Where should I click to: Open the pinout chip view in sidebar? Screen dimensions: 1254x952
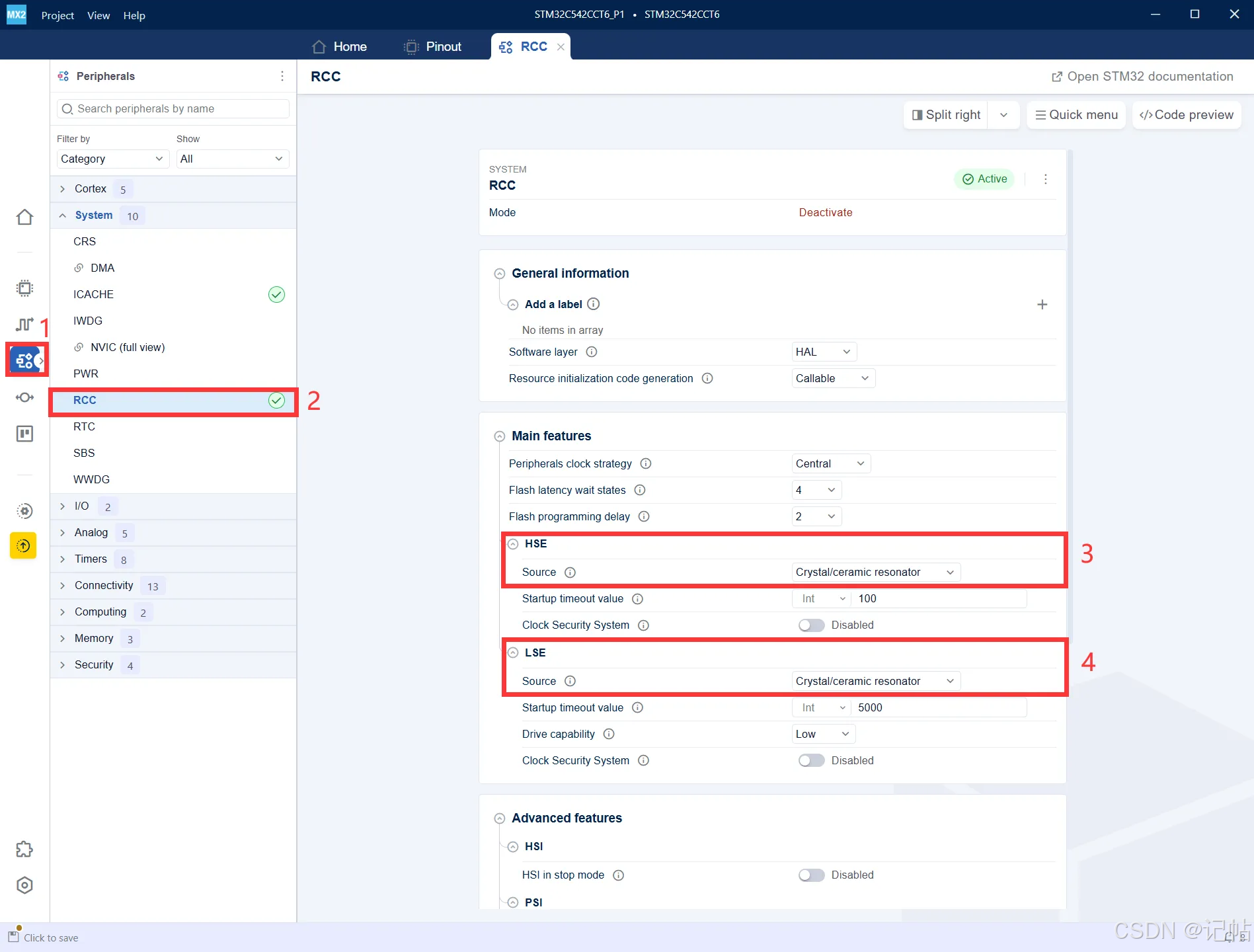[24, 288]
